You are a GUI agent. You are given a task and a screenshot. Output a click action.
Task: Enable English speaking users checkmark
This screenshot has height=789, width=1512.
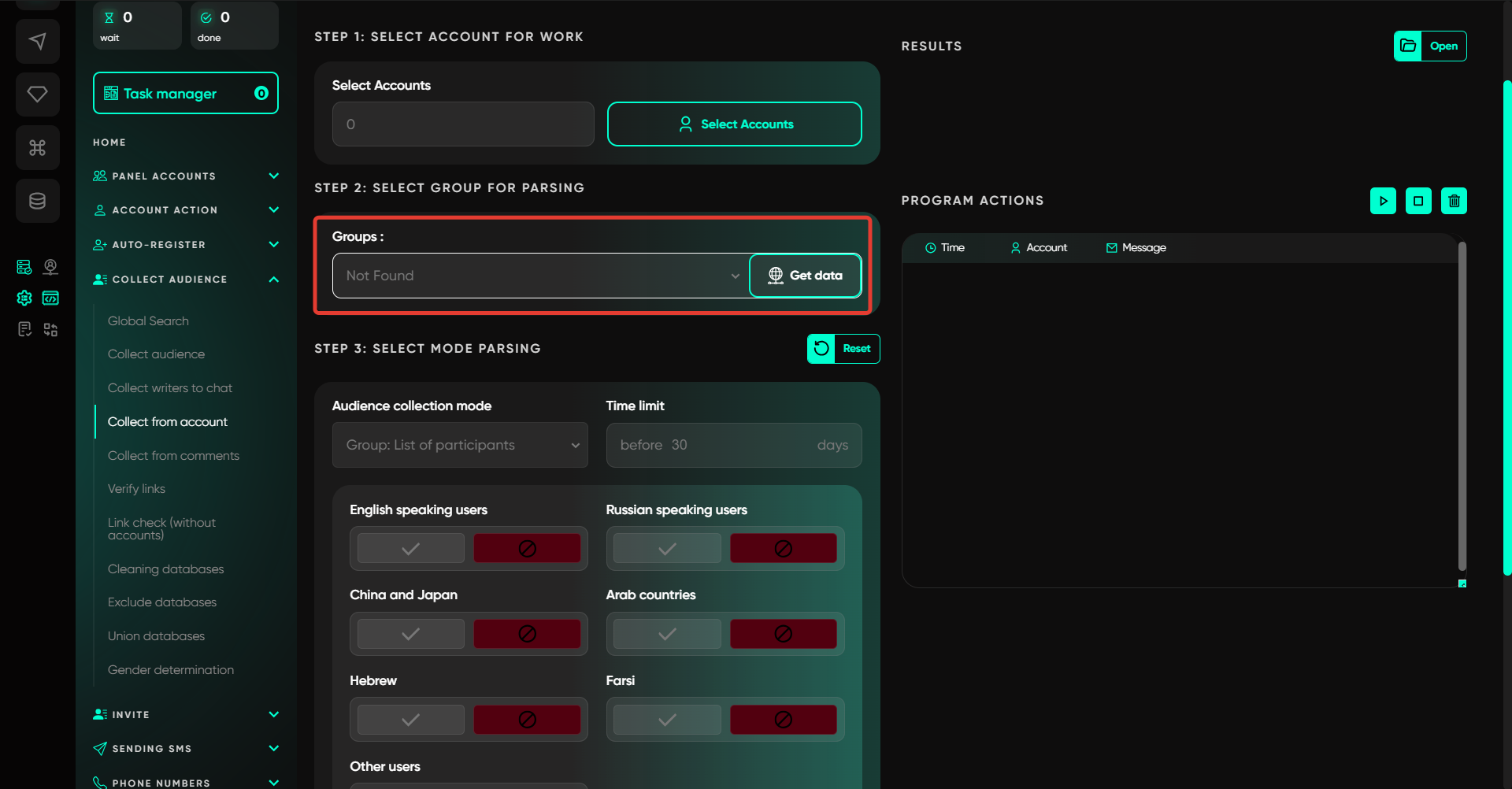pyautogui.click(x=411, y=549)
